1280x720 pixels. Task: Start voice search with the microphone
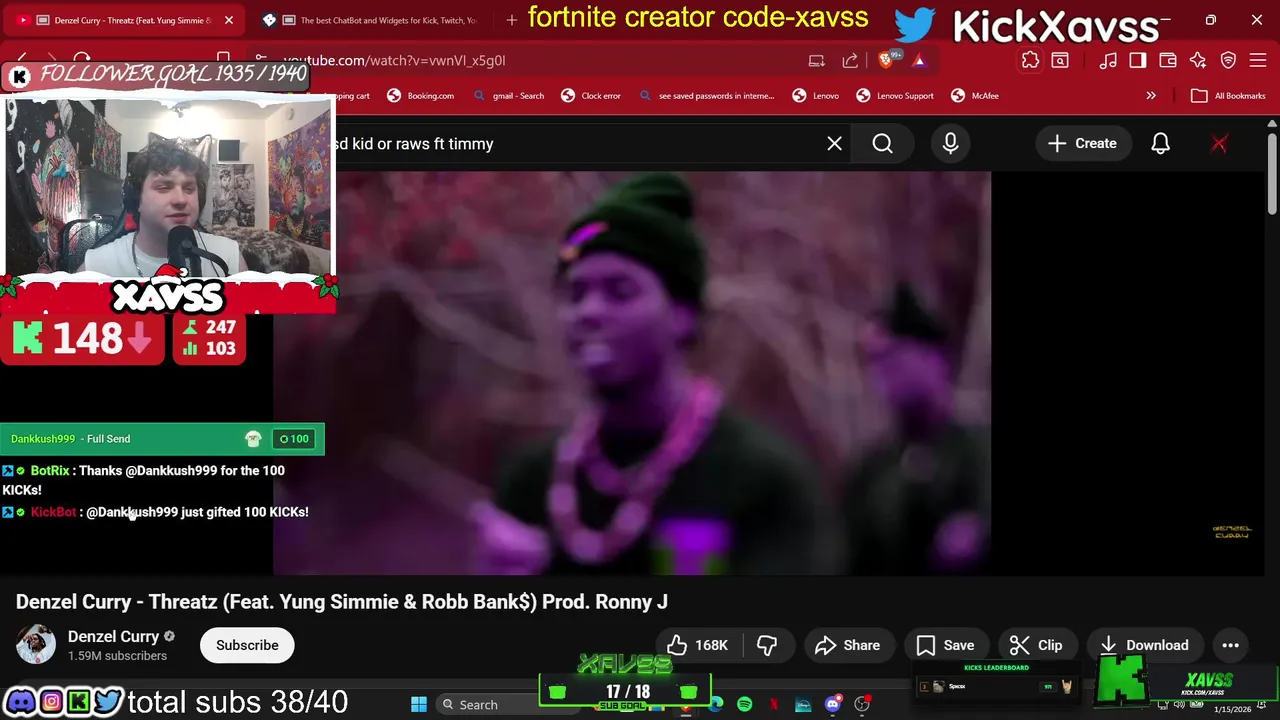point(950,144)
